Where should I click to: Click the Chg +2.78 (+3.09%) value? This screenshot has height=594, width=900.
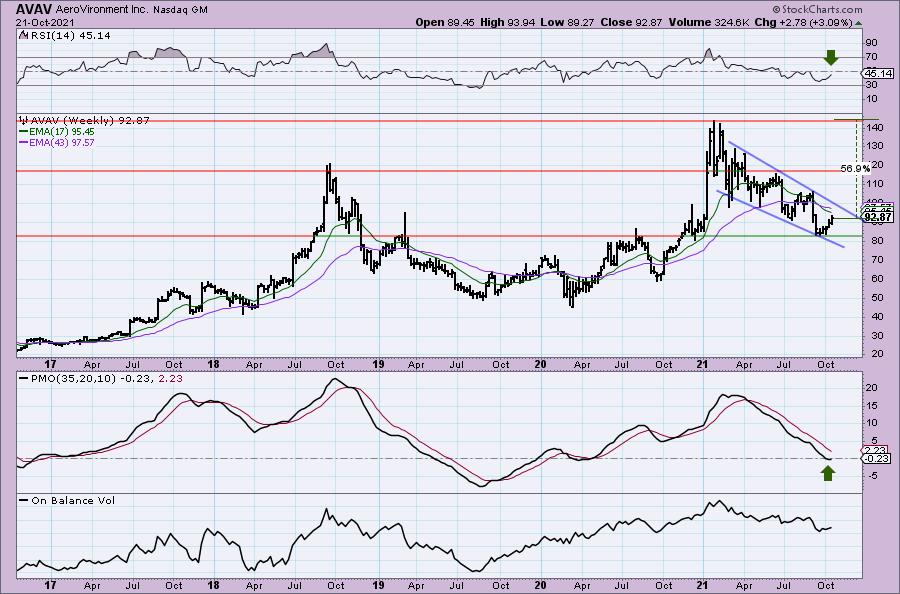point(803,22)
